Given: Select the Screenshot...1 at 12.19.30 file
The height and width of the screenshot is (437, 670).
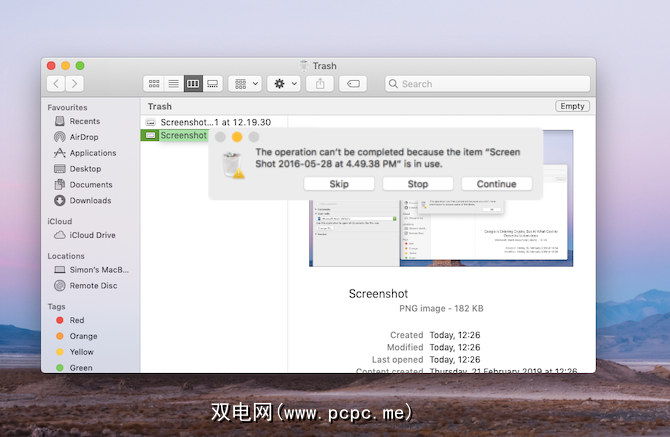Looking at the screenshot, I should pos(212,122).
